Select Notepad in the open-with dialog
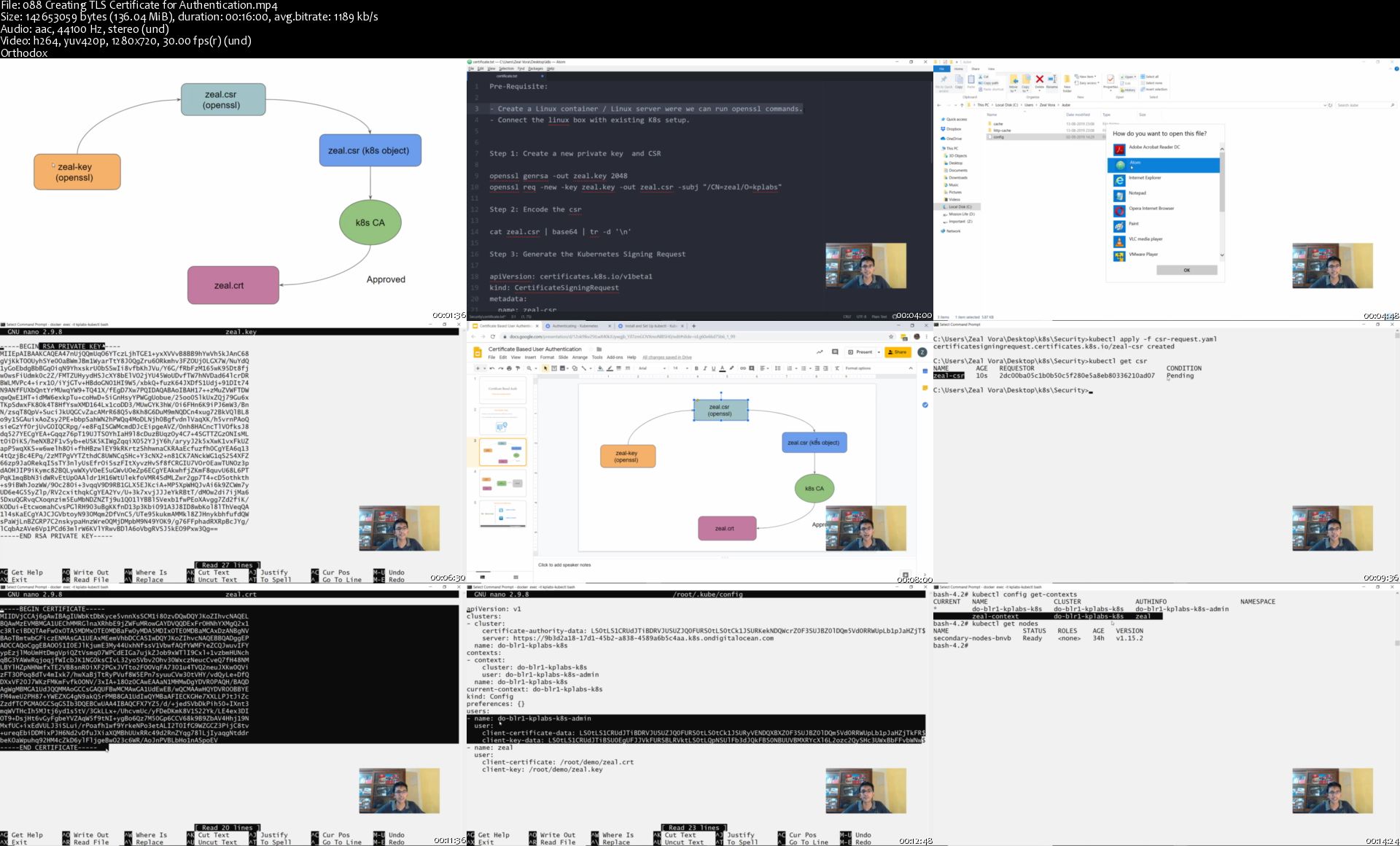 pos(1137,193)
